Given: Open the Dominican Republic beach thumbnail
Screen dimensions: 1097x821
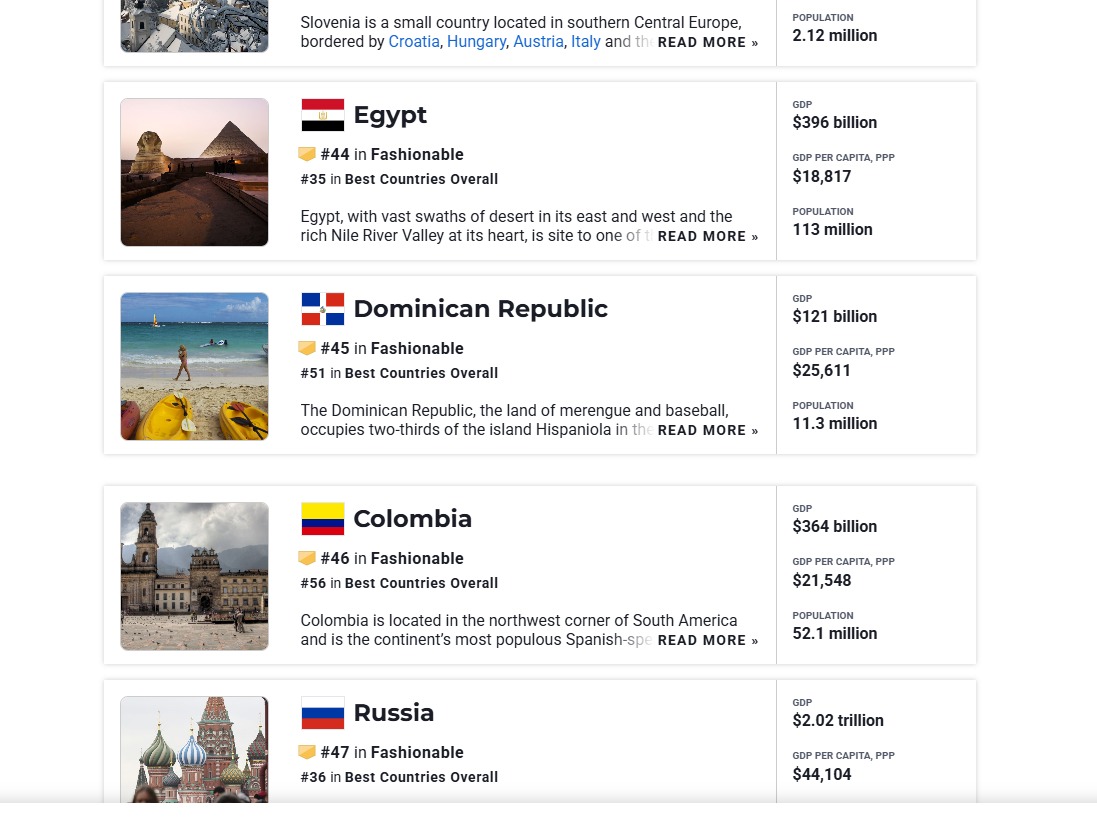Looking at the screenshot, I should coord(195,366).
